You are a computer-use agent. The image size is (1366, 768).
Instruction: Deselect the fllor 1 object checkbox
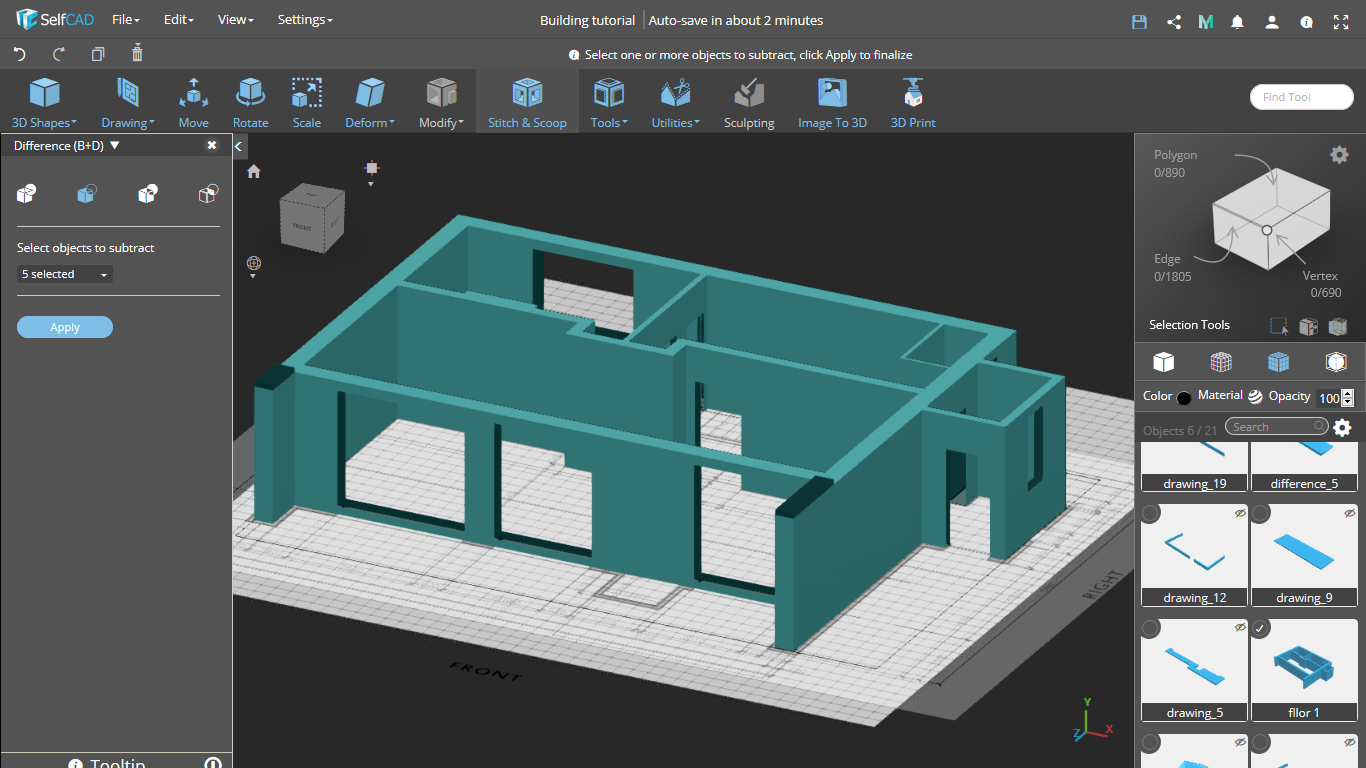coord(1261,628)
